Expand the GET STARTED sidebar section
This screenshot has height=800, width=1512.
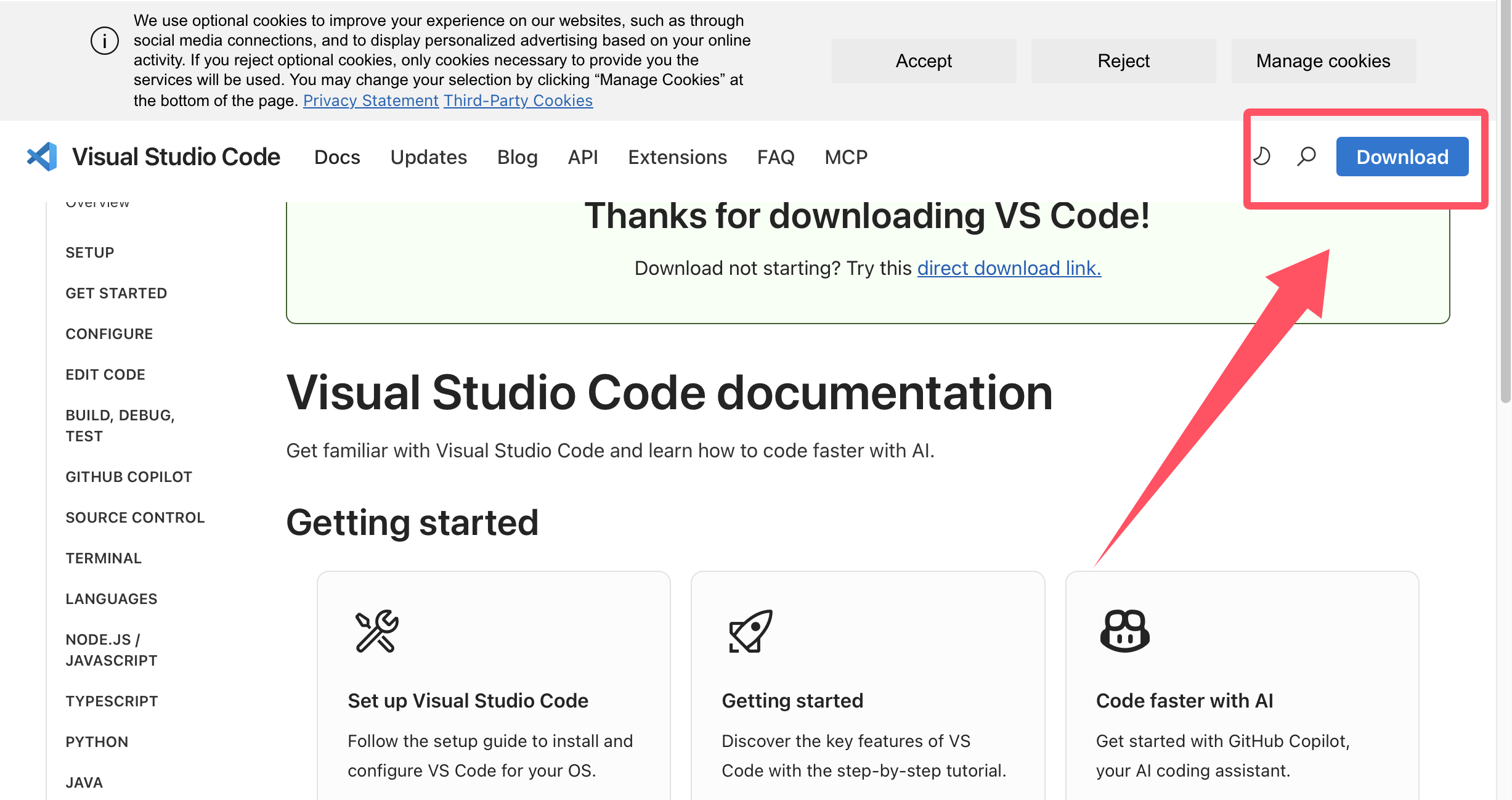point(116,293)
